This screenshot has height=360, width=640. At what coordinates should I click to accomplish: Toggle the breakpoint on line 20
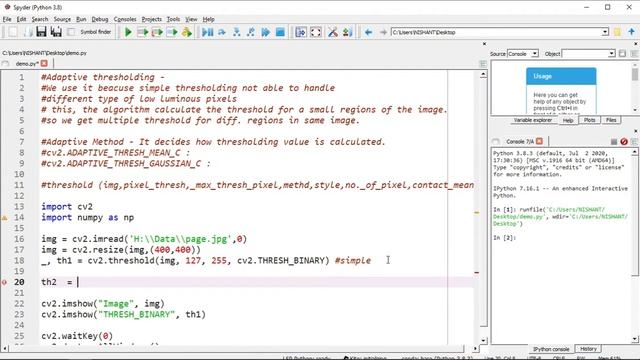click(4, 282)
